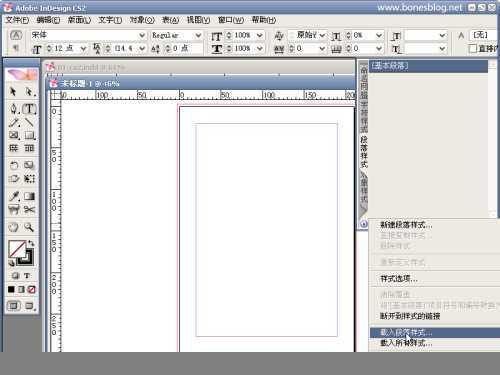Open the vertical scale 100% dropdown
500x375 pixels.
pos(260,35)
